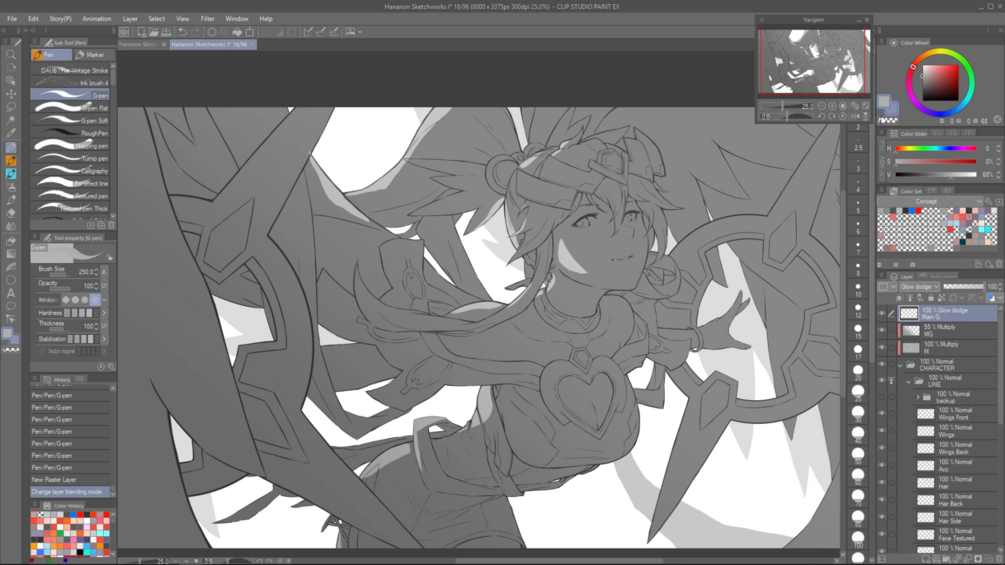Select the Gradient tool
The height and width of the screenshot is (565, 1005).
click(11, 254)
